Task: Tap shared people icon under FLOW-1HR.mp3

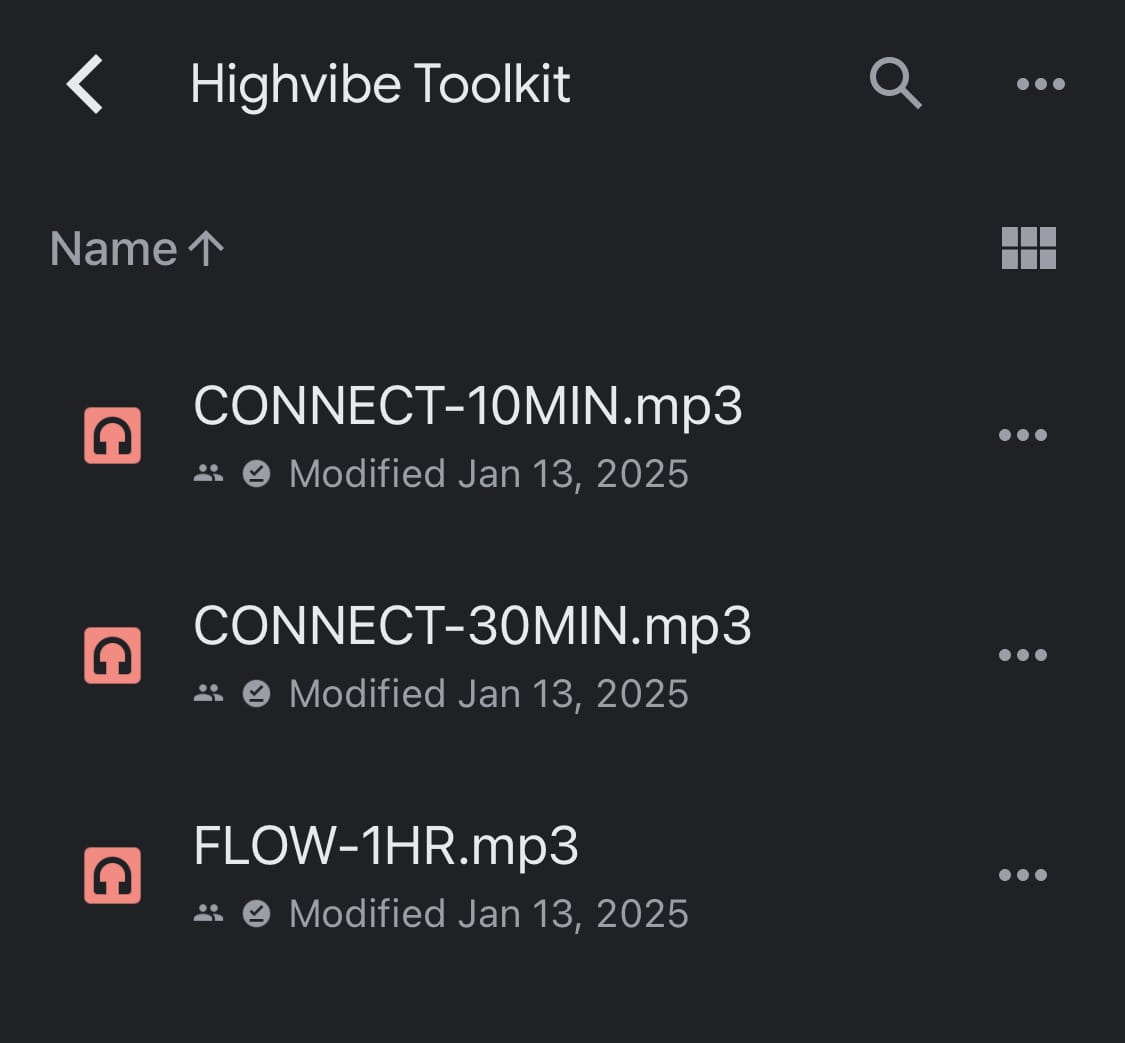Action: [x=208, y=913]
